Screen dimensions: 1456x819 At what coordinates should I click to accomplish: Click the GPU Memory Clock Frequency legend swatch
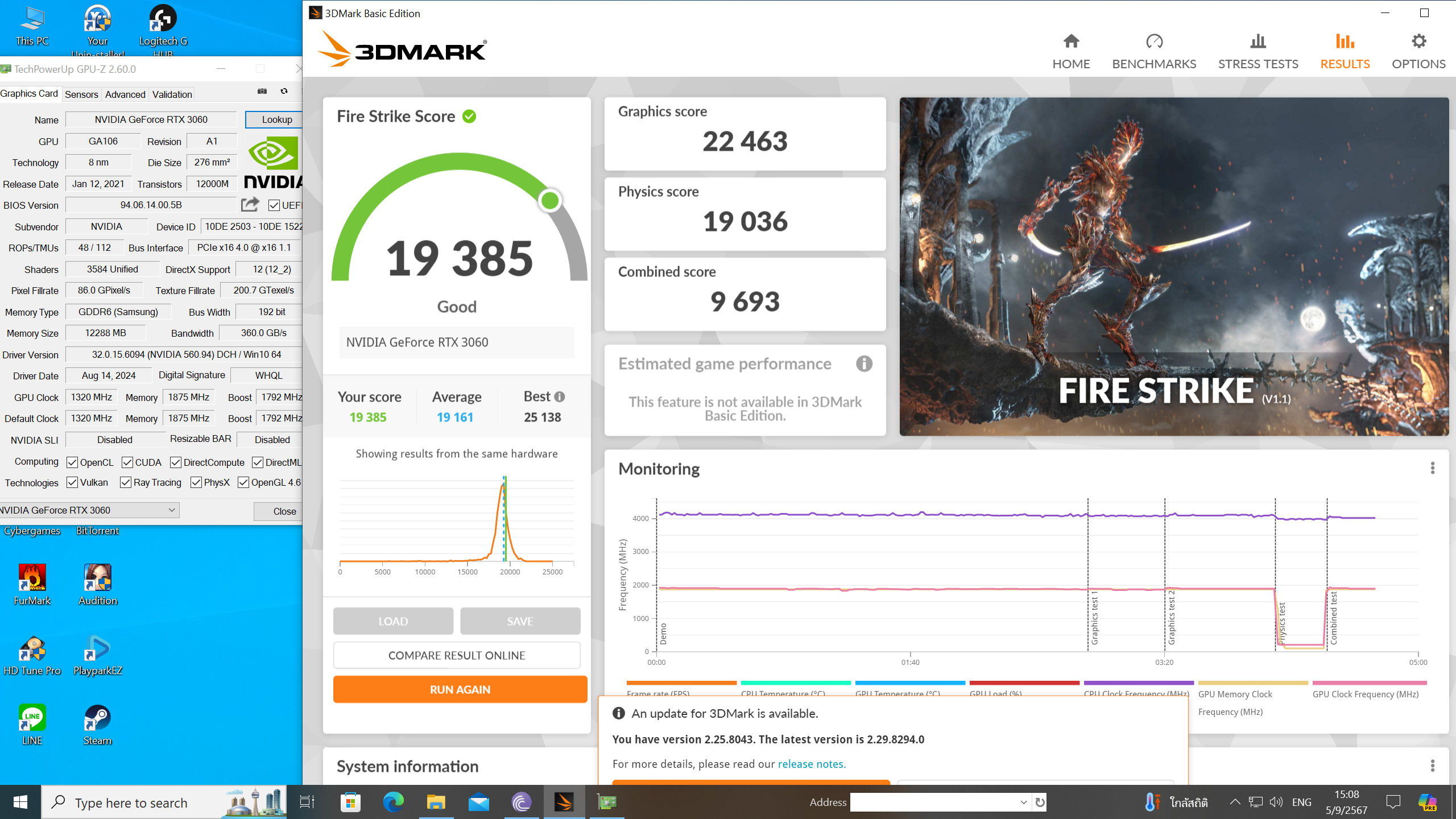(x=1253, y=682)
